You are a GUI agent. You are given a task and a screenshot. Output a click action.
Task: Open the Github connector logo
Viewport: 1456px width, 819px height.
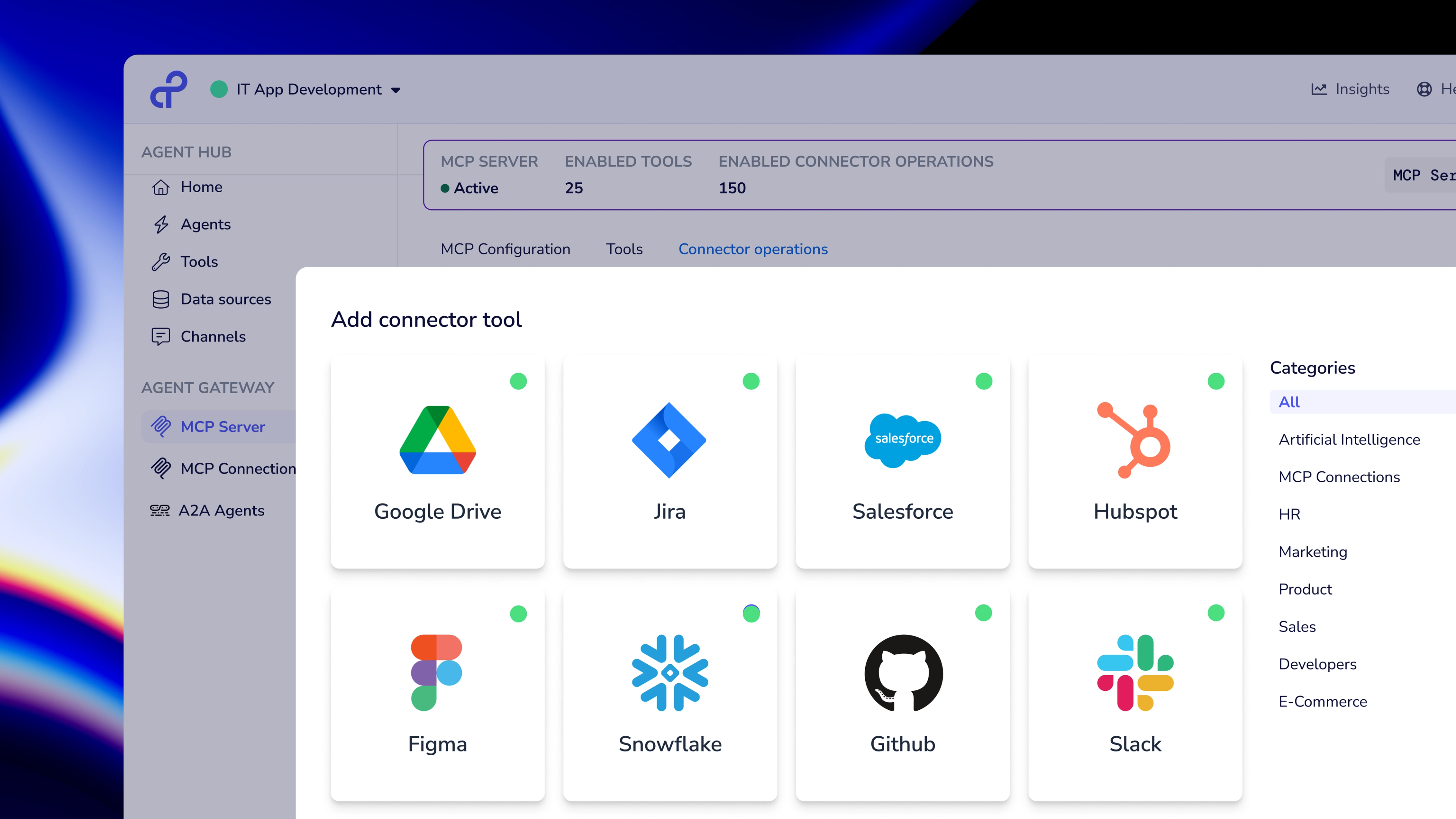[903, 673]
